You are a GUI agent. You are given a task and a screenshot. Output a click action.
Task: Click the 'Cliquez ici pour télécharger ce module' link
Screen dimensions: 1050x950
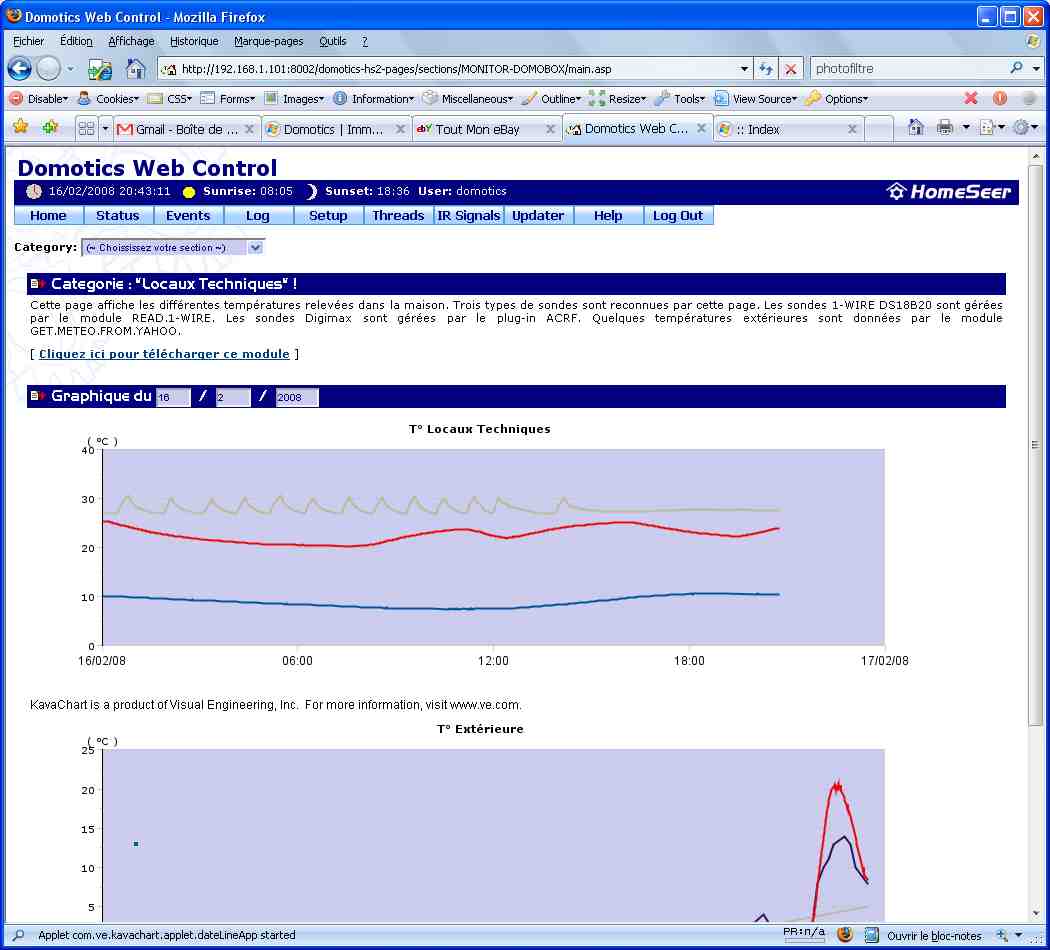click(x=164, y=354)
